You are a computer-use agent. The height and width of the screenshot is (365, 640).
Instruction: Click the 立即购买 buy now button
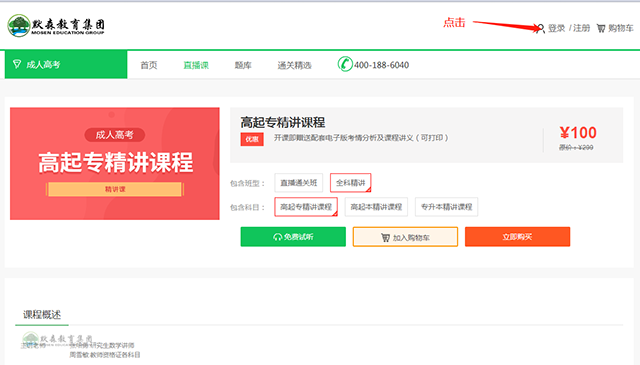pos(518,237)
